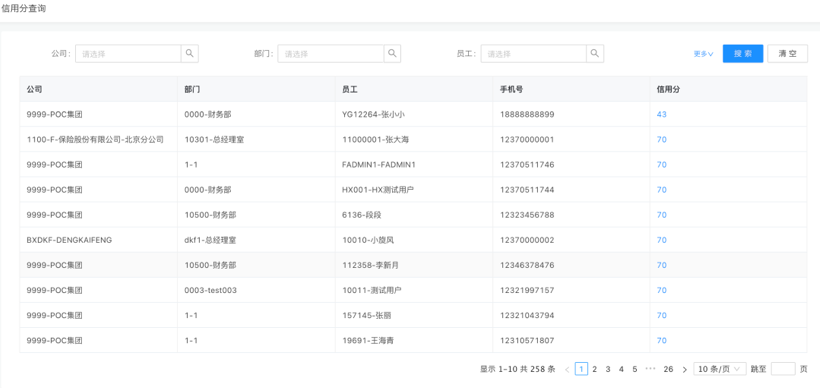This screenshot has height=388, width=820.
Task: Select page 4 in pagination
Action: [621, 369]
